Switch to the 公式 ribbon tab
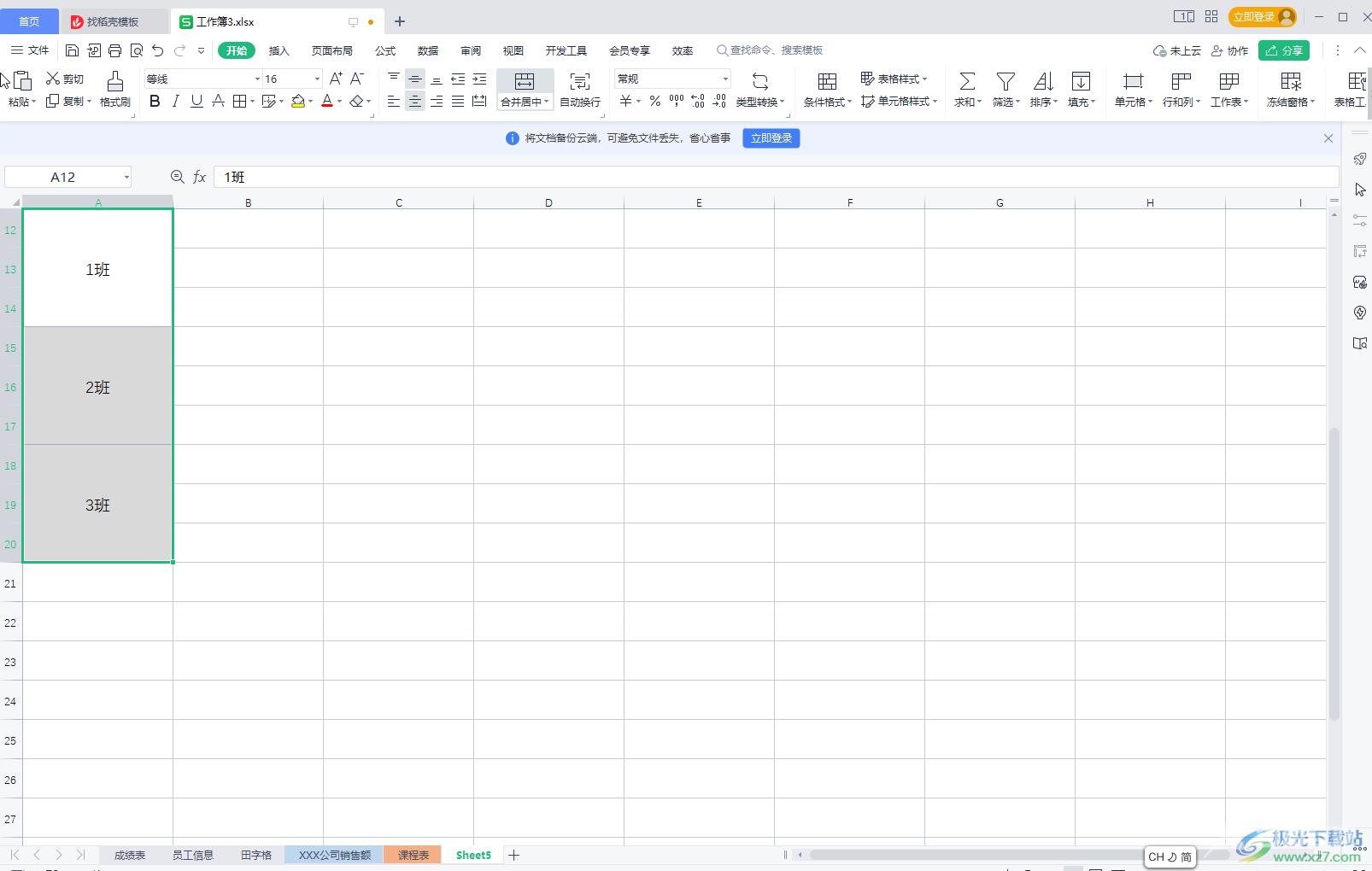The width and height of the screenshot is (1372, 871). 385,50
